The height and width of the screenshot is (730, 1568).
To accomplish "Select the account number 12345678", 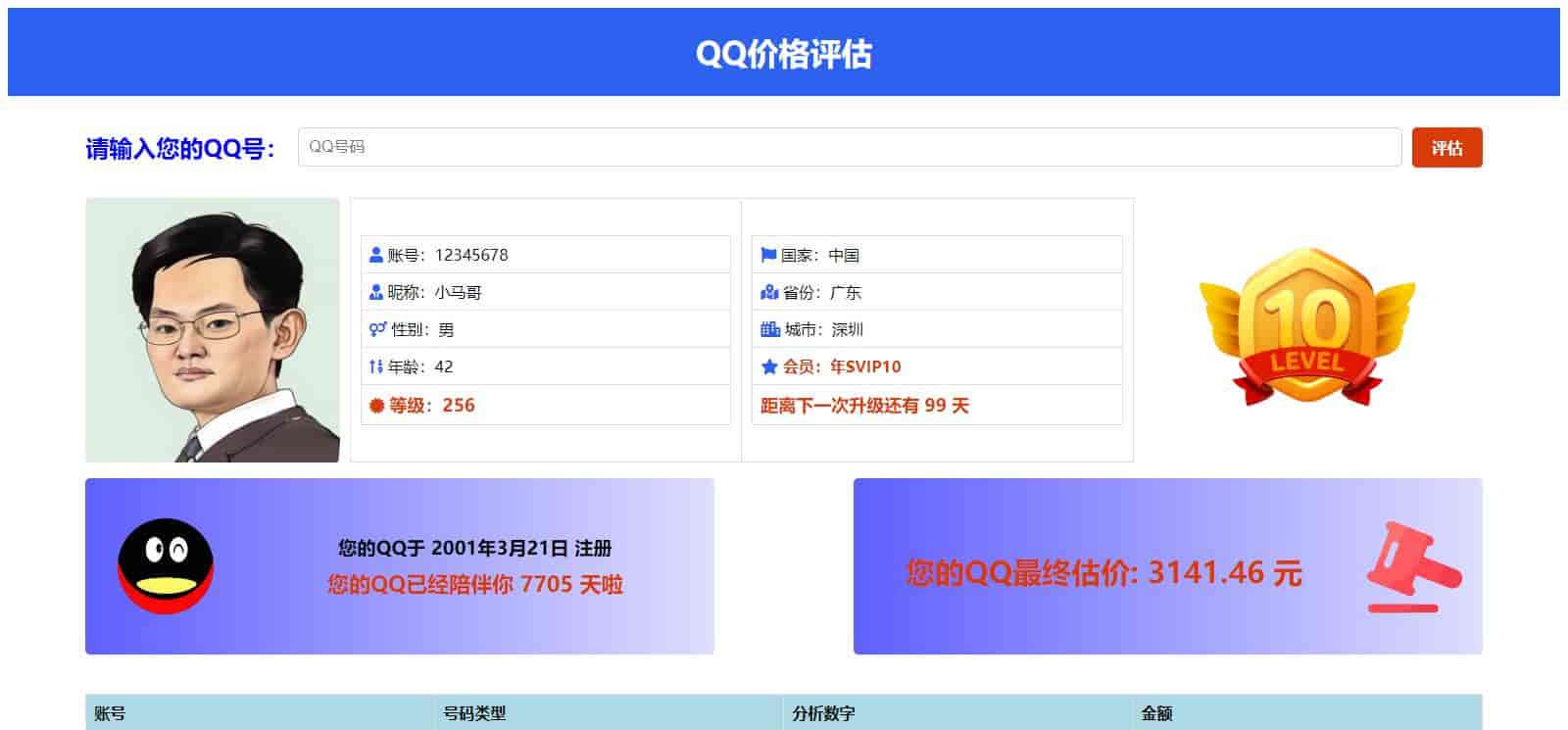I will (471, 255).
